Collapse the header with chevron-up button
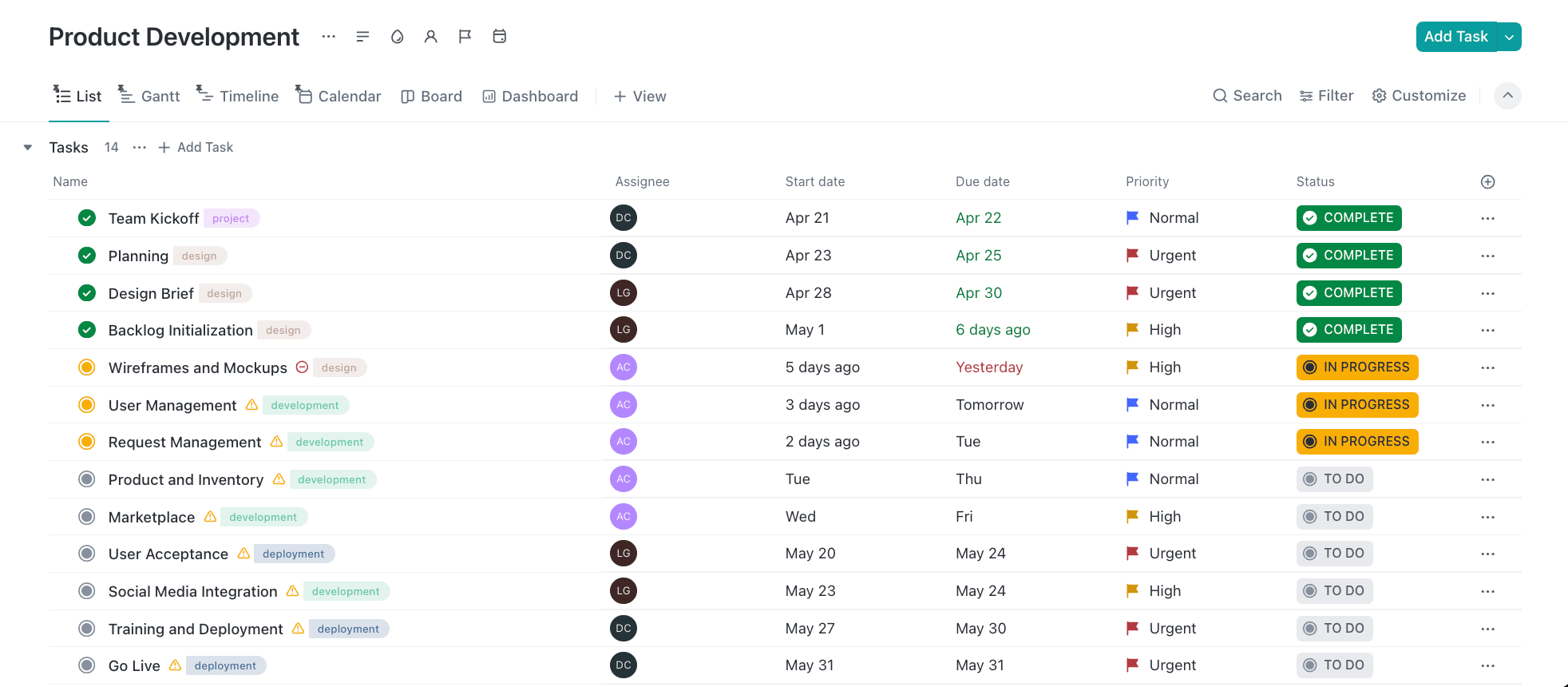 1507,96
